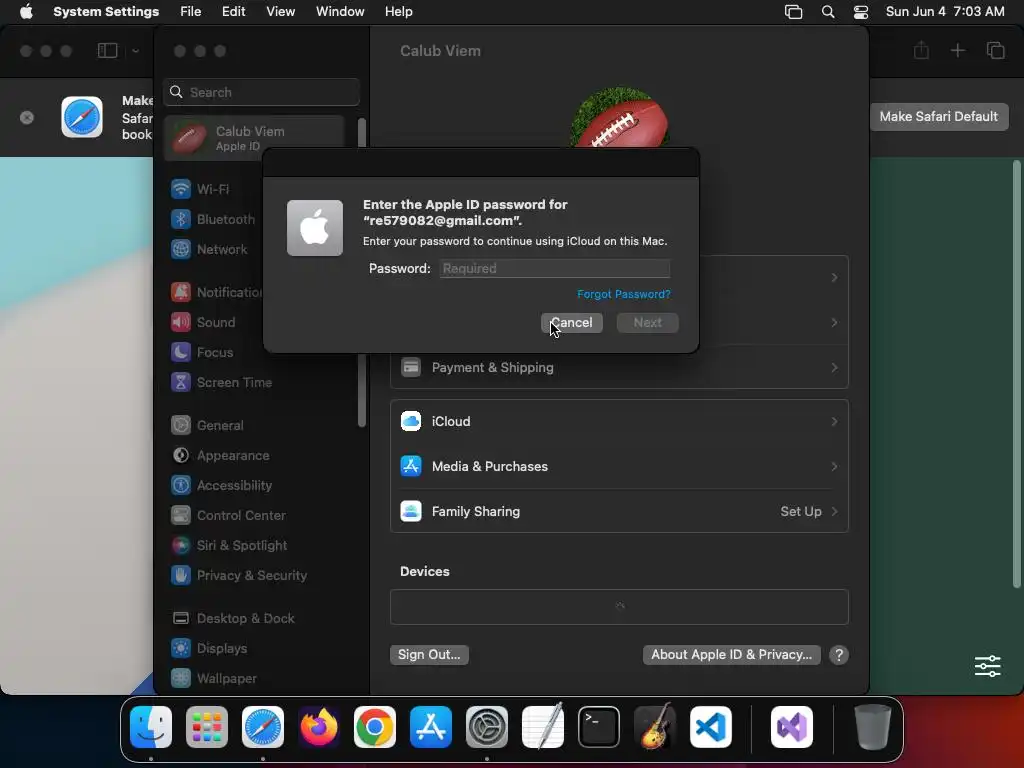Open TextEdit from the Dock
1024x768 pixels.
click(x=543, y=727)
